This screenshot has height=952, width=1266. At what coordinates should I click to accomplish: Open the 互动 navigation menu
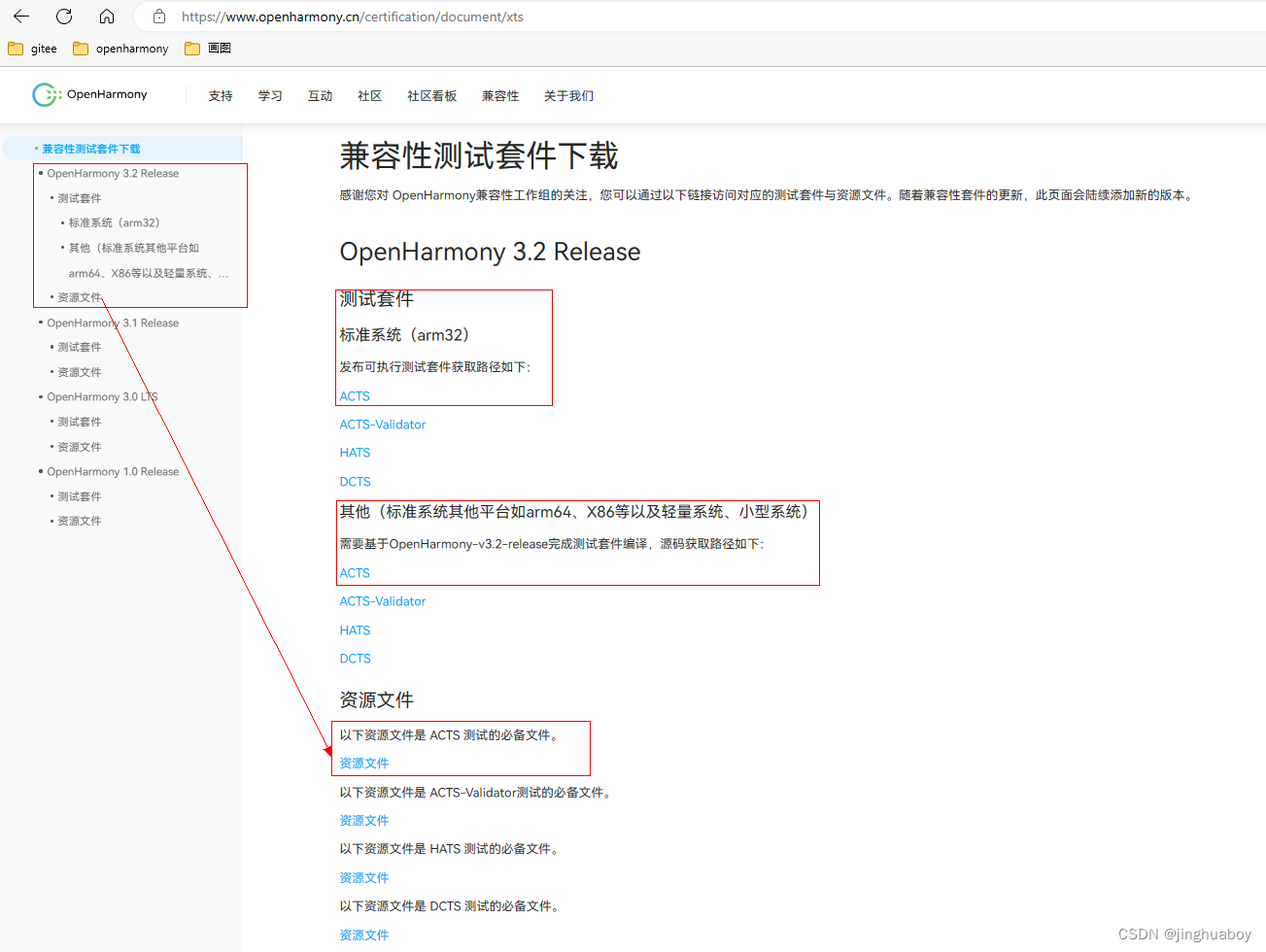320,96
